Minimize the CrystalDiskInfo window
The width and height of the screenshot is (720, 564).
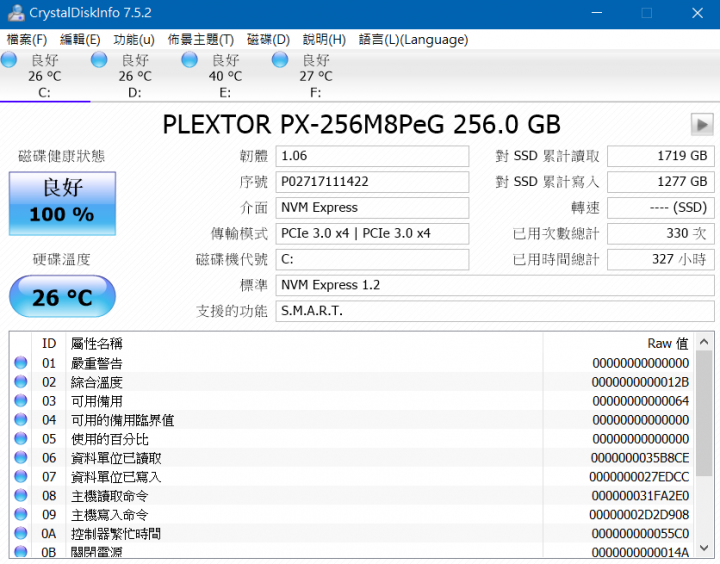[x=596, y=13]
